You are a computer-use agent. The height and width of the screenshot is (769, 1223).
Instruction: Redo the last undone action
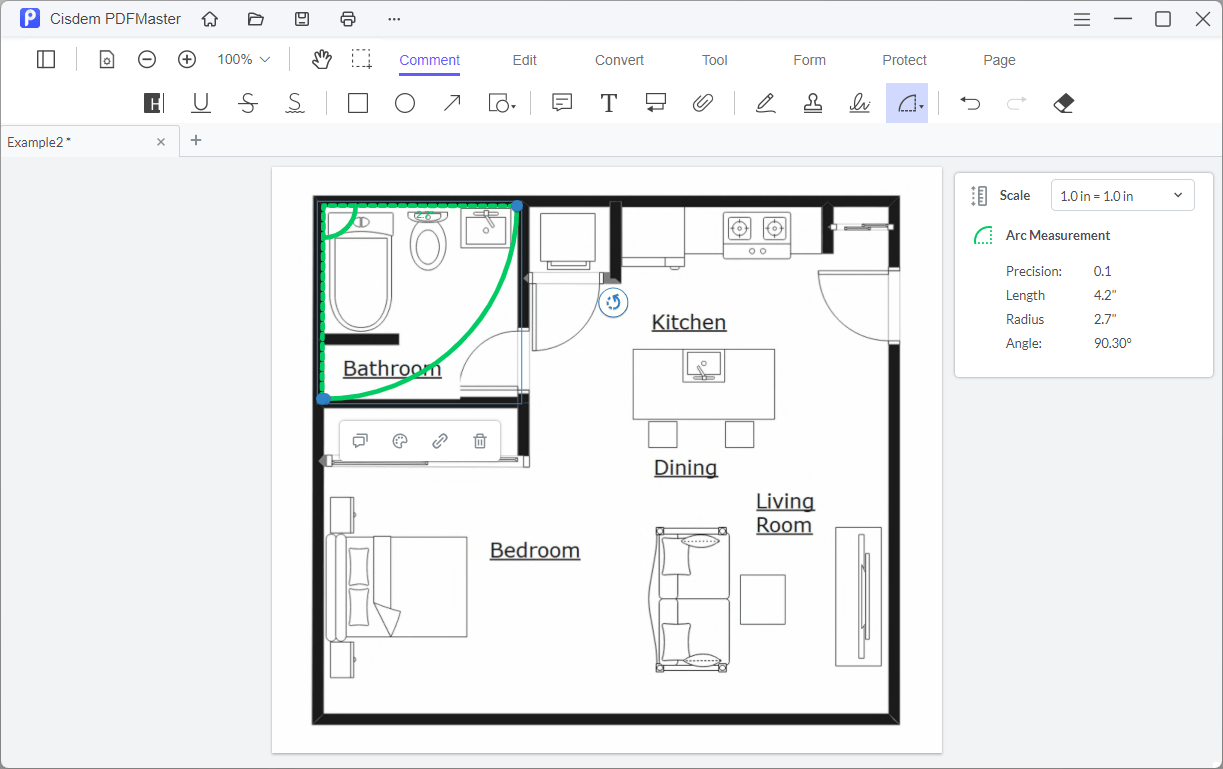coord(1017,103)
